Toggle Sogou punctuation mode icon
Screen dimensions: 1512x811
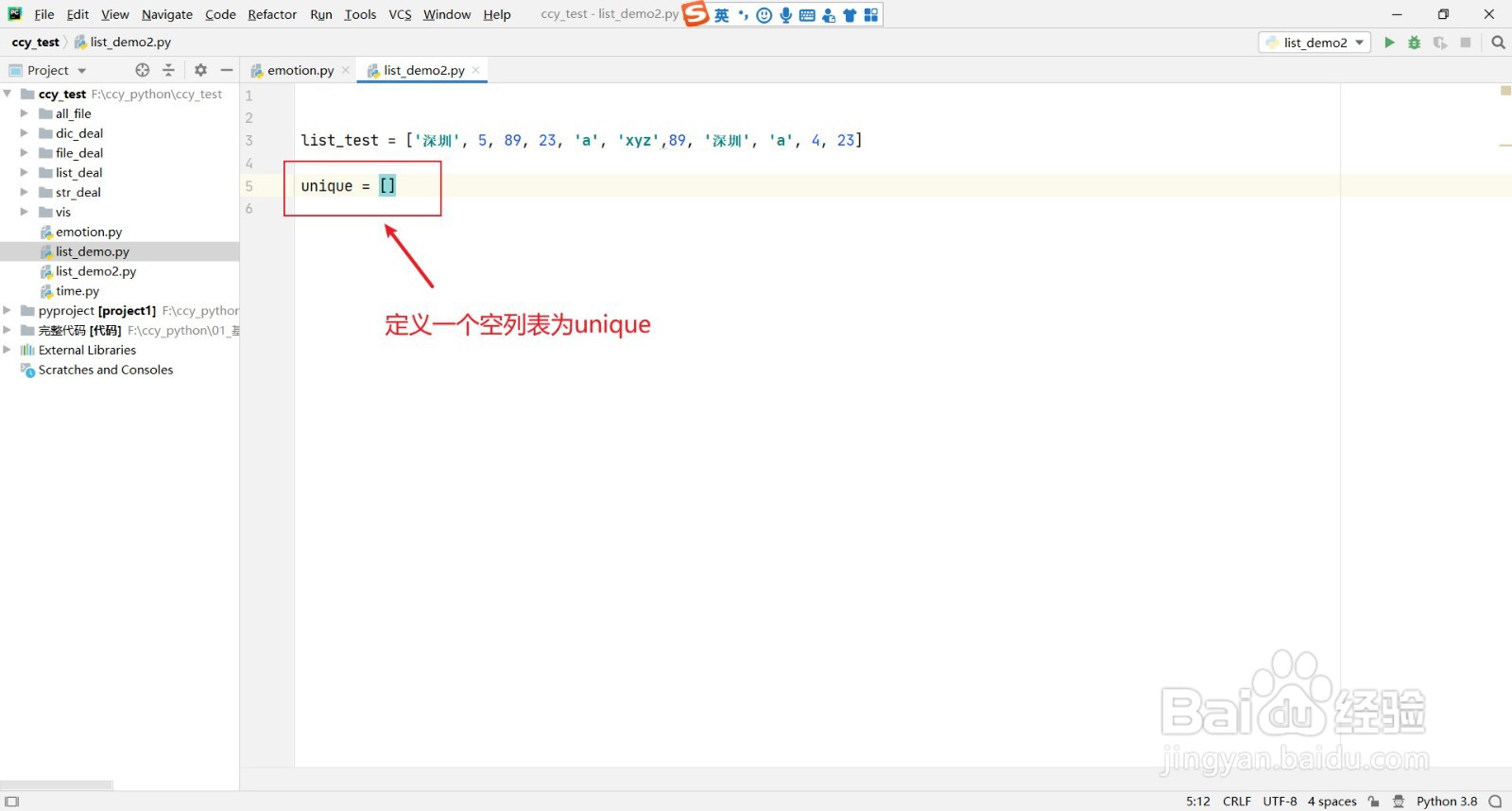743,15
